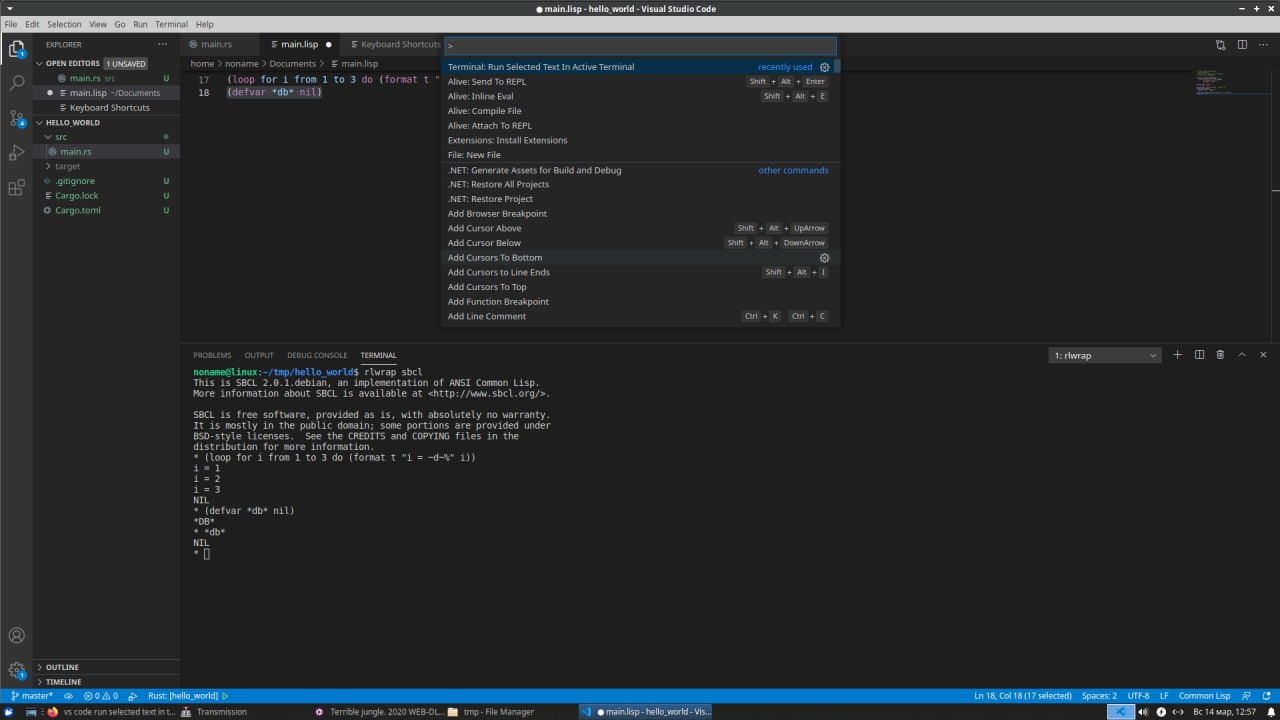The width and height of the screenshot is (1280, 720).
Task: Open the Search view in activity bar
Action: [x=16, y=83]
